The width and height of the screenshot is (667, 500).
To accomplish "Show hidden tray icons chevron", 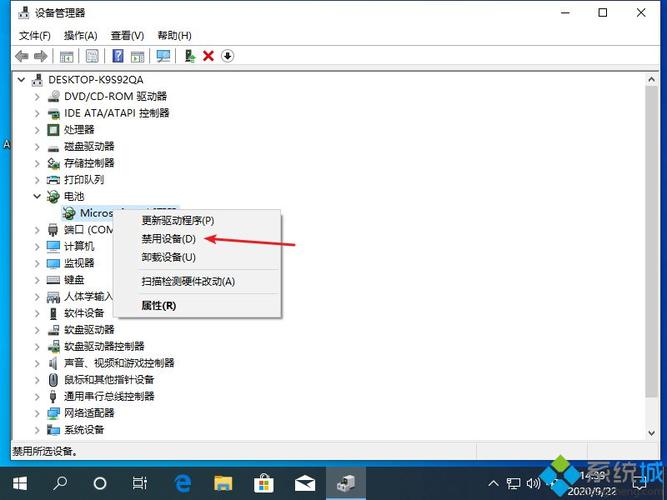I will pos(493,483).
